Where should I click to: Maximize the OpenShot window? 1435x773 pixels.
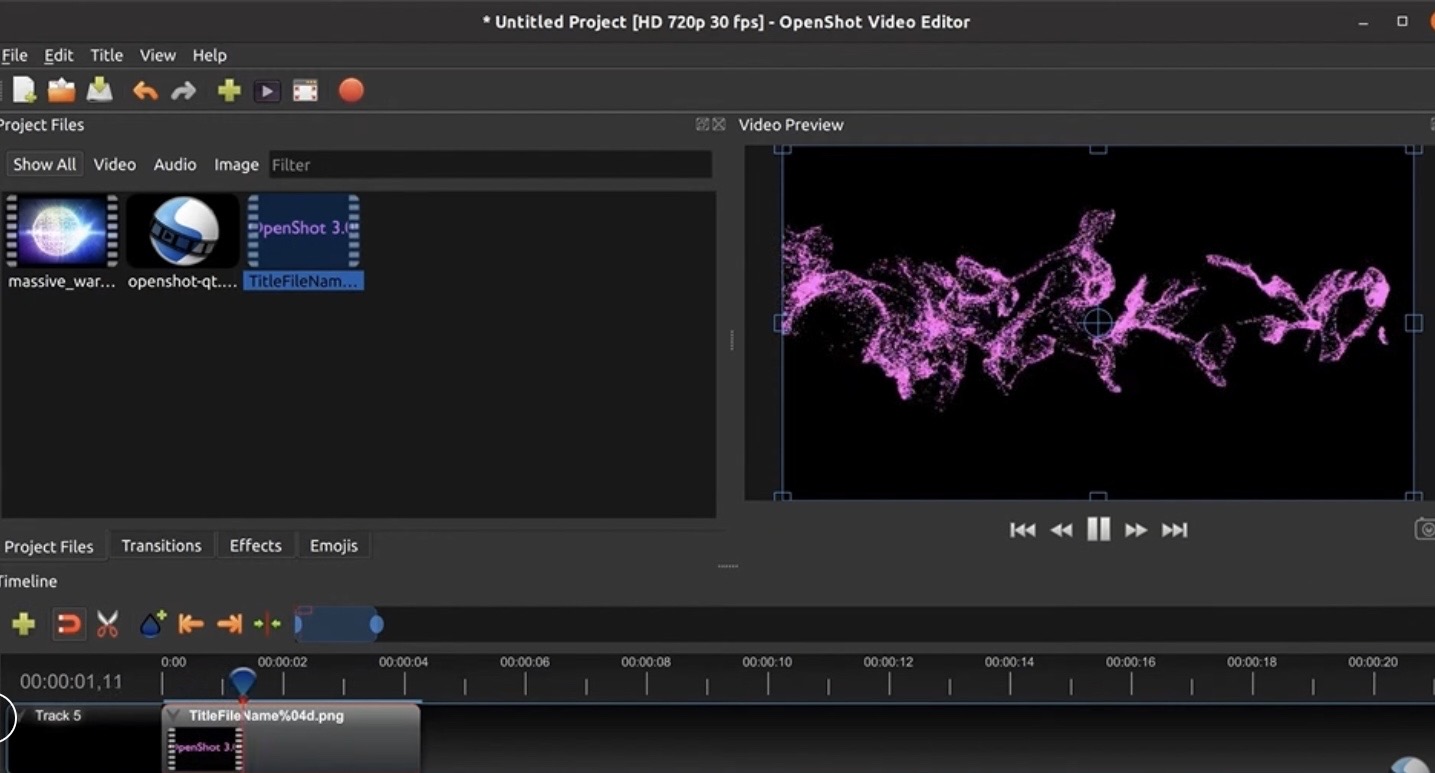[x=1402, y=21]
